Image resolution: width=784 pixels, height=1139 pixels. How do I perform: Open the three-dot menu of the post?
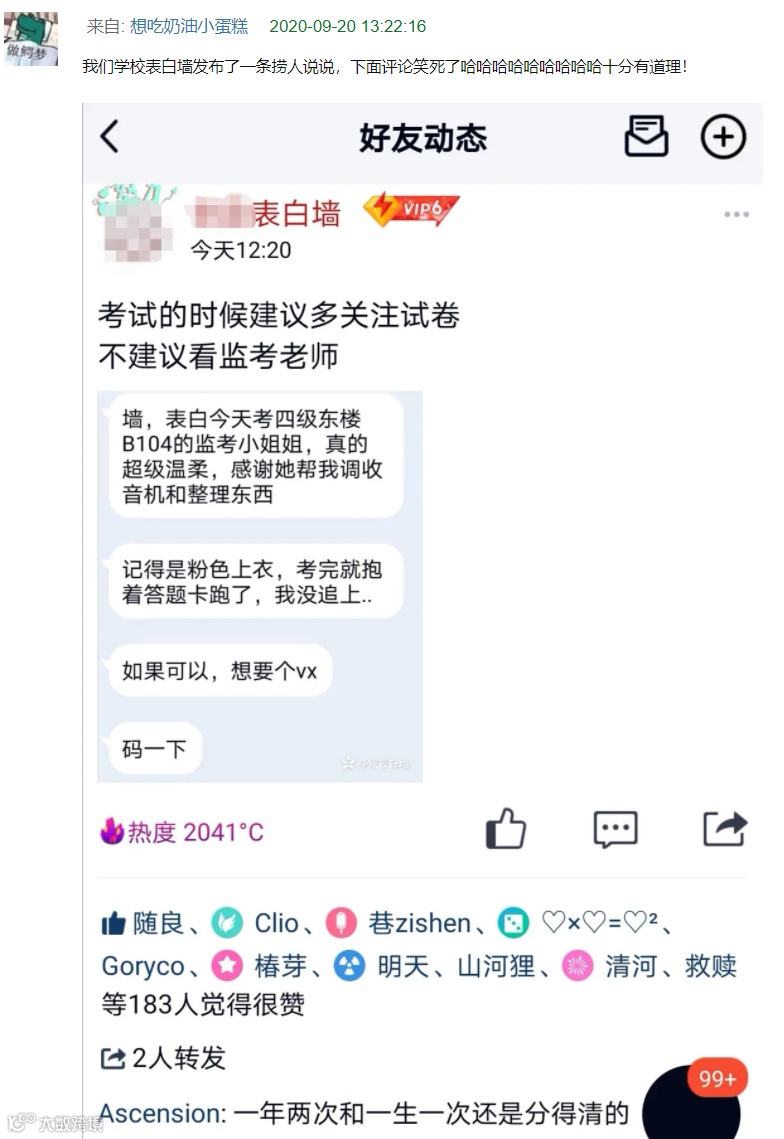(736, 214)
